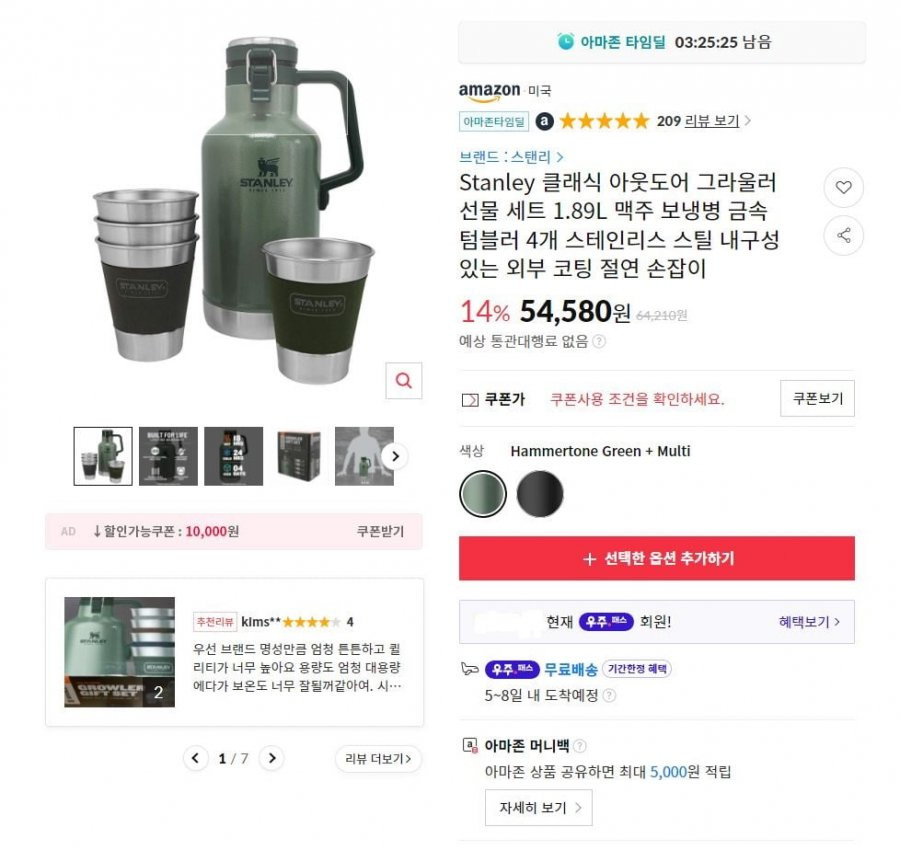The image size is (900, 850).
Task: Click 선택한 옵션 추가하기 red button
Action: coord(657,558)
